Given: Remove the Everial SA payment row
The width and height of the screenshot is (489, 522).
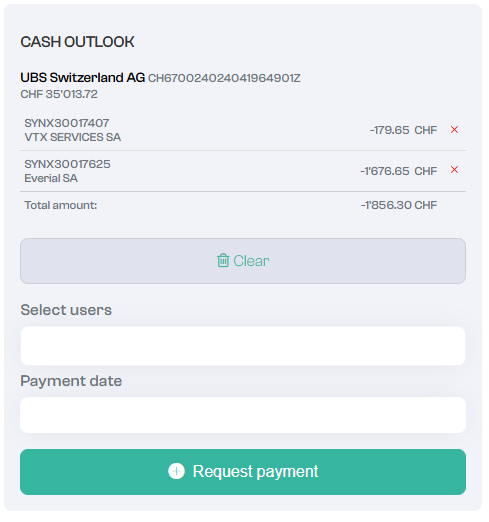Looking at the screenshot, I should coord(454,170).
